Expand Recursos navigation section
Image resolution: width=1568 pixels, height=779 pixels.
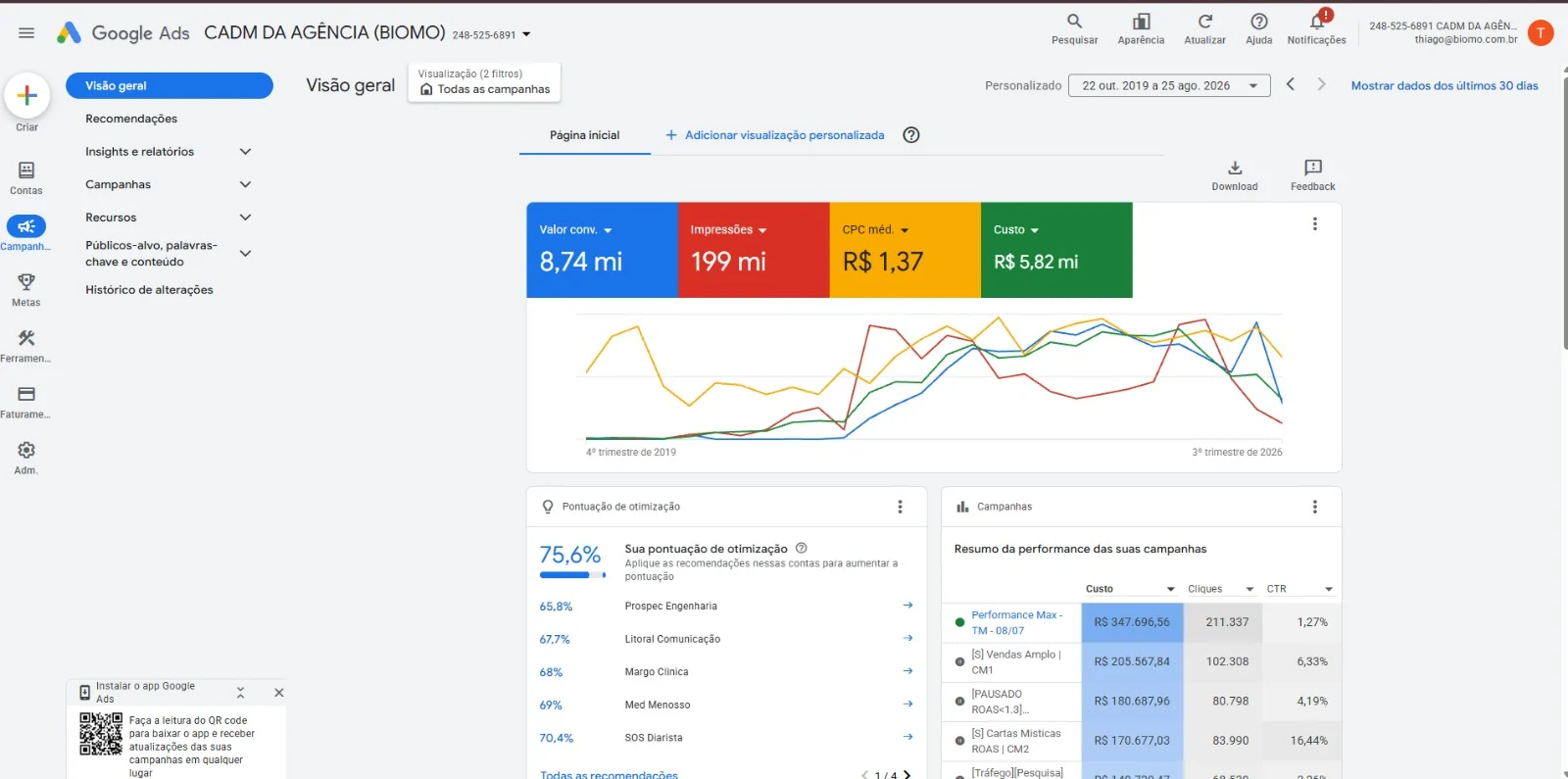click(245, 218)
